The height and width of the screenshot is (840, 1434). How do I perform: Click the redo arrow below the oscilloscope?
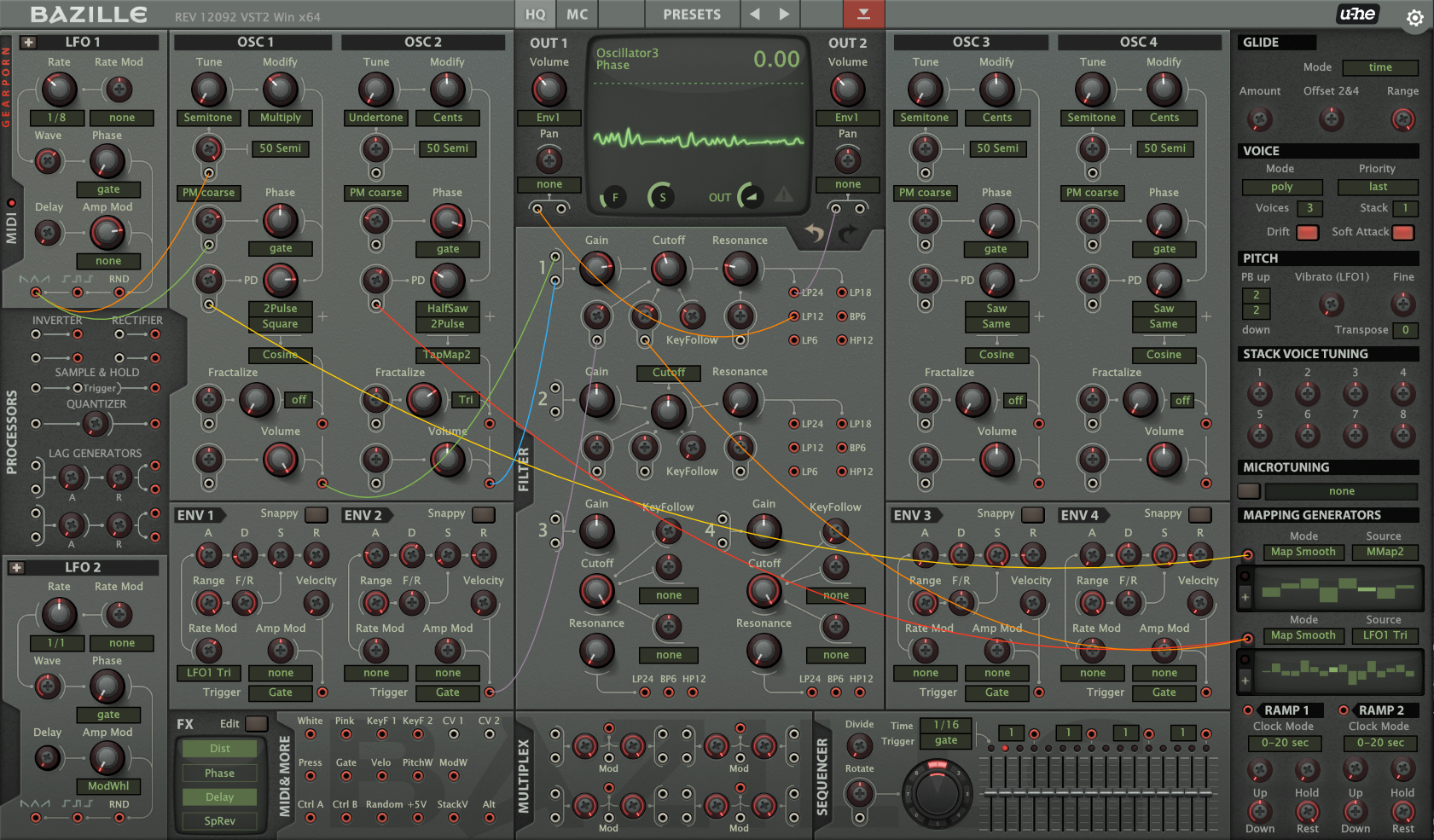[x=848, y=233]
